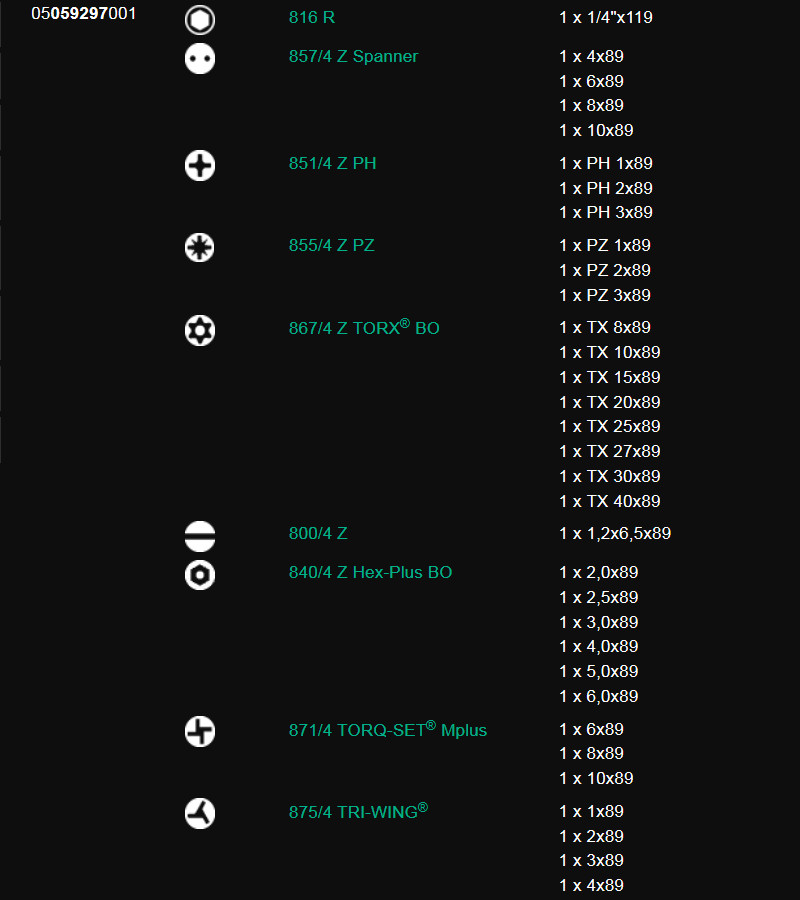Click the TRI-WING three-blade profile icon
800x900 pixels.
pyautogui.click(x=200, y=814)
